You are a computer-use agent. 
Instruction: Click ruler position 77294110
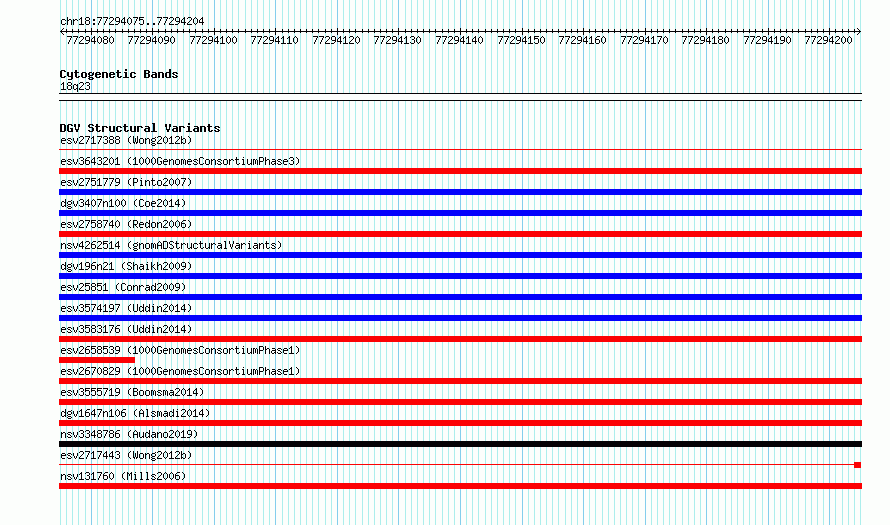275,40
